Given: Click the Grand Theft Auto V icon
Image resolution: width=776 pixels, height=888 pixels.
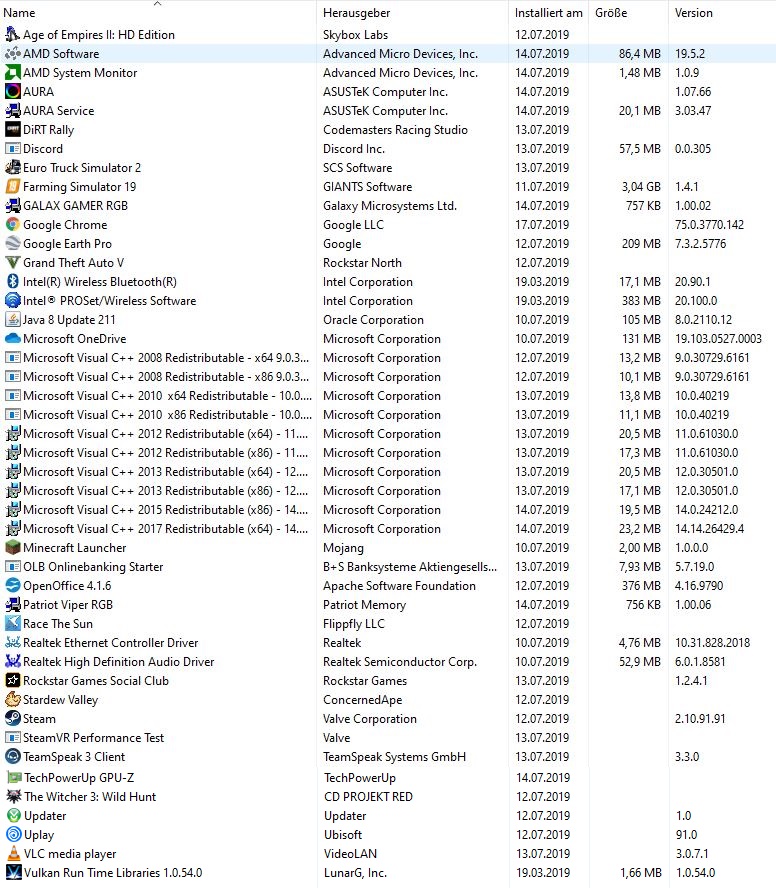Looking at the screenshot, I should 12,263.
